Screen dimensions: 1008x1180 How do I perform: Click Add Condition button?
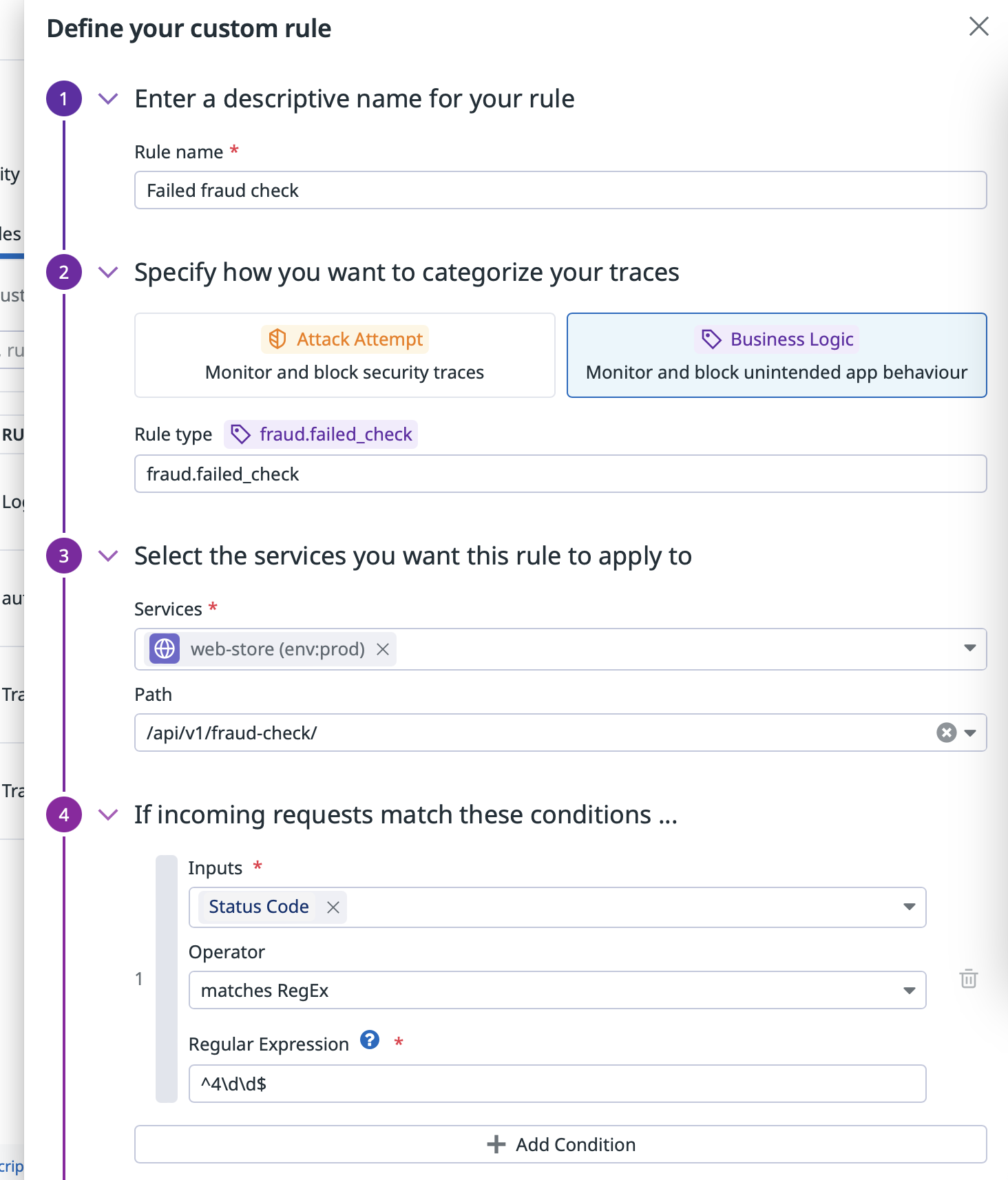560,1144
